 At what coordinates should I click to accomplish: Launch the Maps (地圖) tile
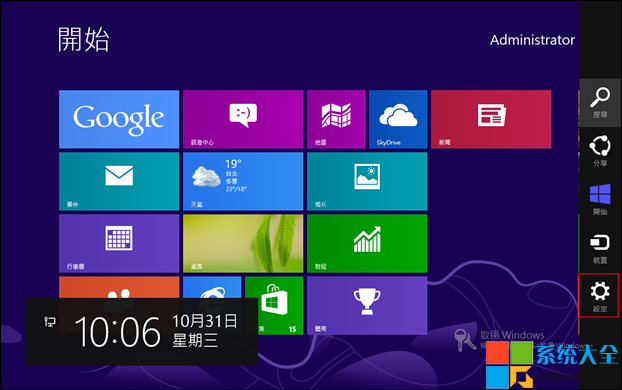336,119
